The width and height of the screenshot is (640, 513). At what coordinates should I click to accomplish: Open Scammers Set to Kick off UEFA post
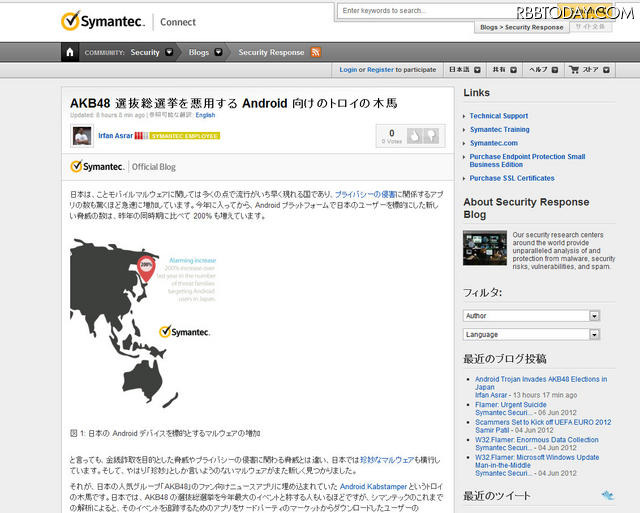(x=543, y=422)
